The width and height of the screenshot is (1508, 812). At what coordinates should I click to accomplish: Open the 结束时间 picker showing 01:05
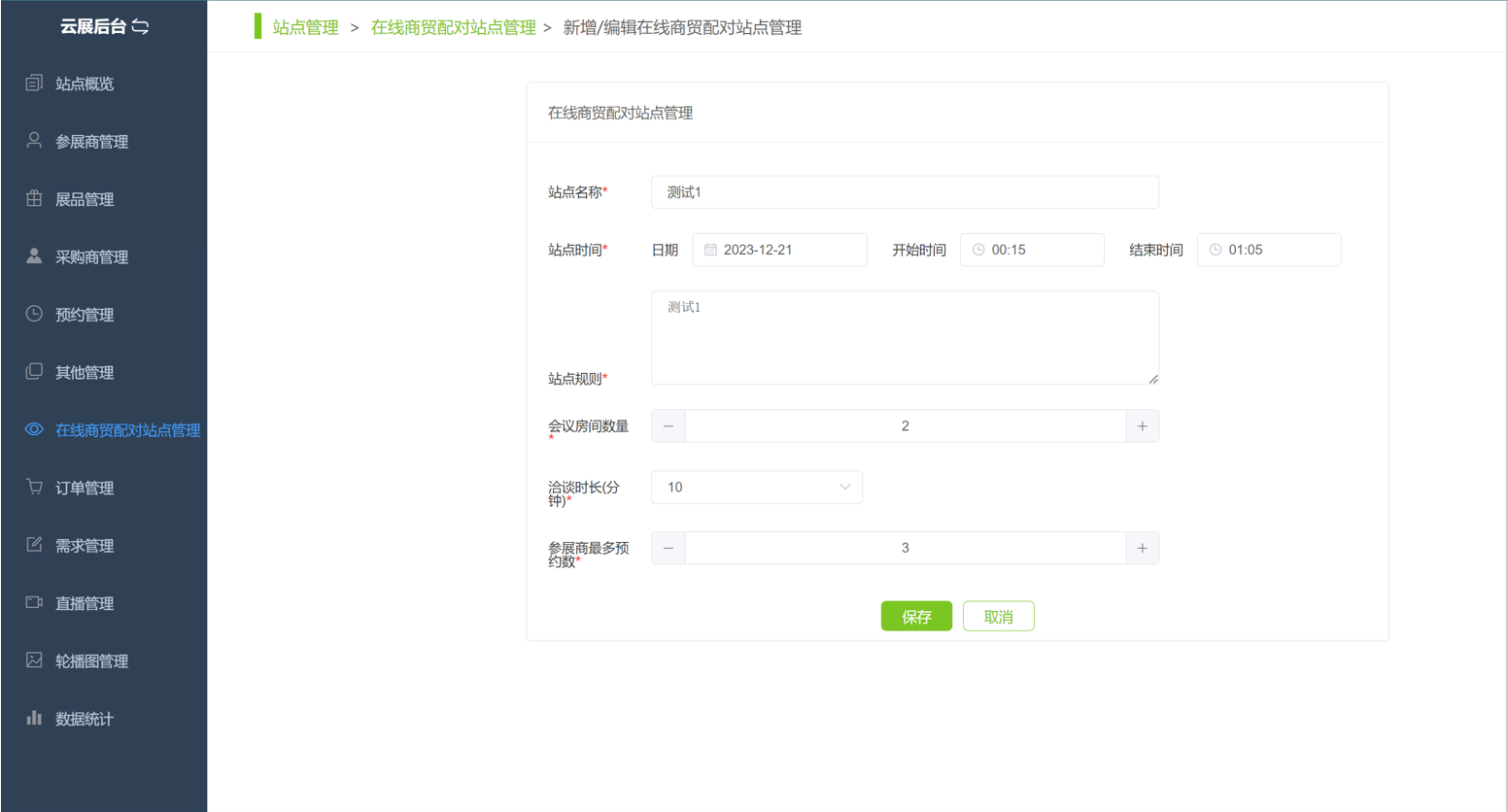point(1269,250)
